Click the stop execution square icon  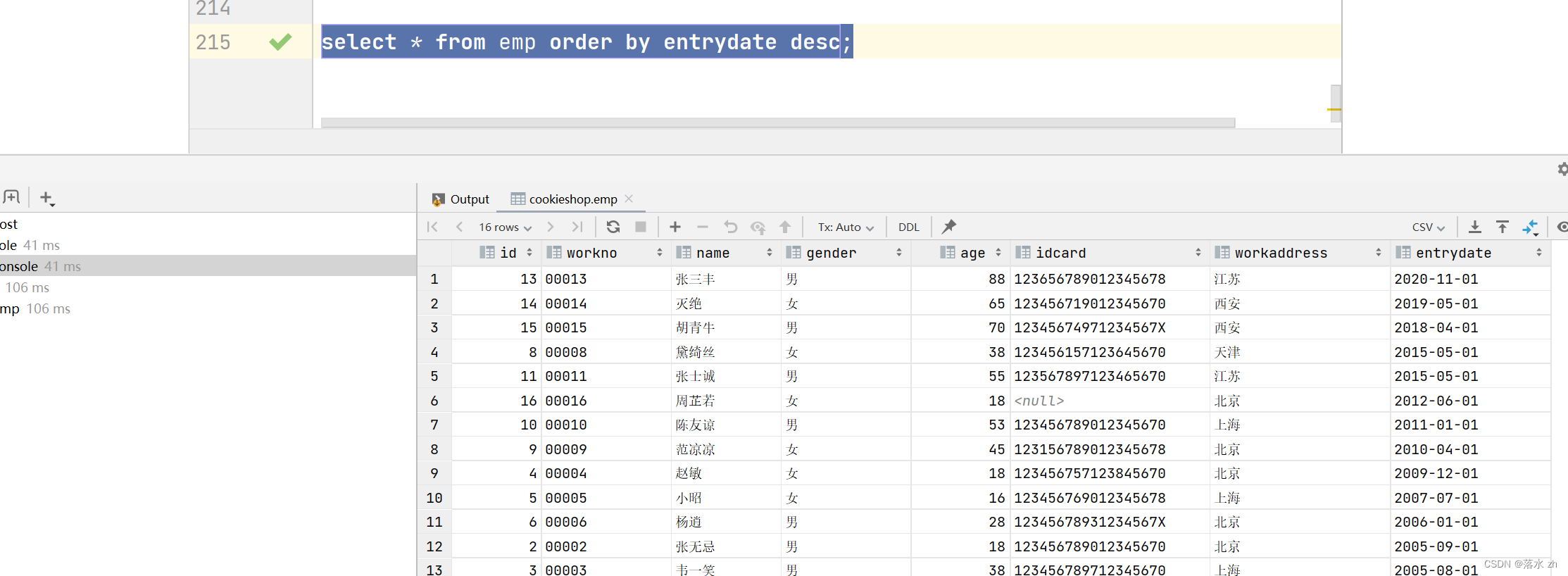pyautogui.click(x=641, y=227)
